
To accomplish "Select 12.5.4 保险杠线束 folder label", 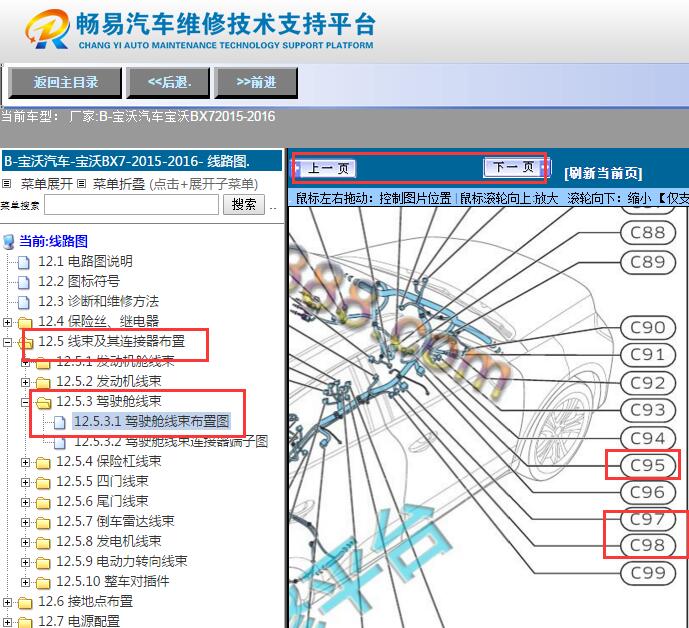I will tap(109, 461).
